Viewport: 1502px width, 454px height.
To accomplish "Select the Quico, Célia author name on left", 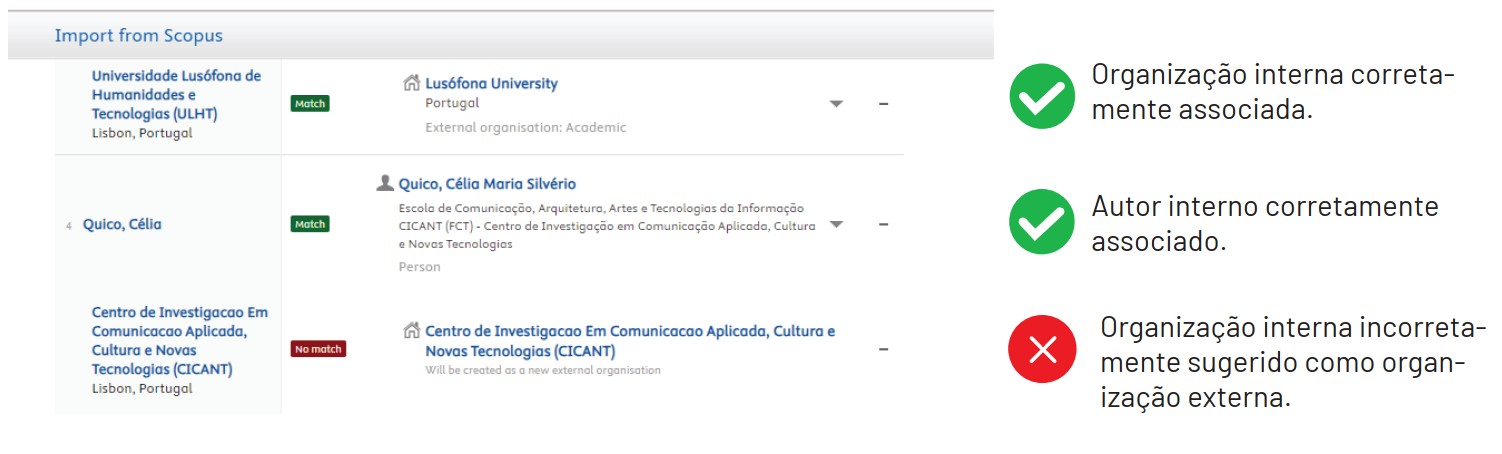I will click(x=122, y=225).
